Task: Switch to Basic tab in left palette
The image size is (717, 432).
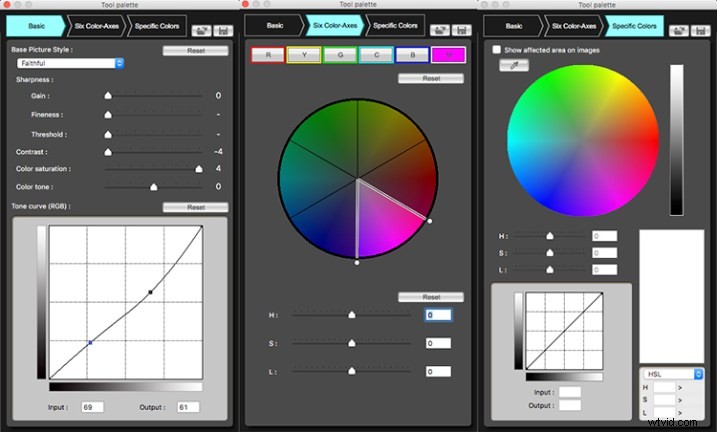Action: pos(36,26)
